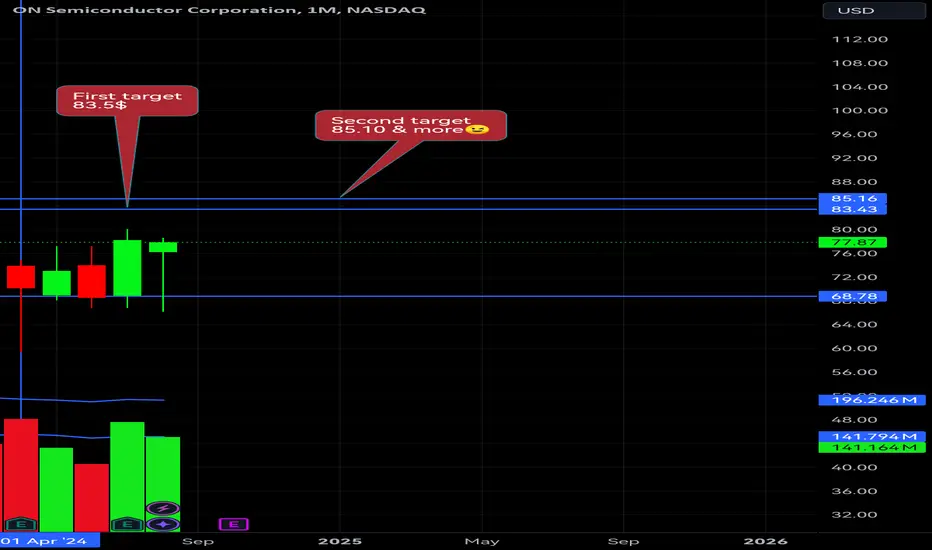
Task: Select the ON Semiconductor Corporation chart title
Action: [219, 10]
